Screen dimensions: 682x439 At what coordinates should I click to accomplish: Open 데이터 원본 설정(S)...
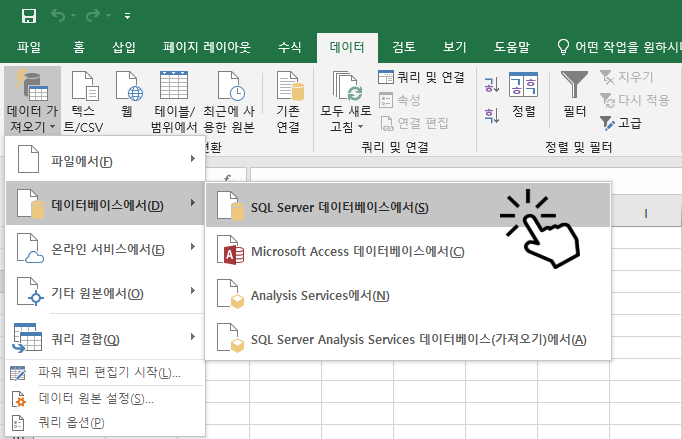[105, 398]
